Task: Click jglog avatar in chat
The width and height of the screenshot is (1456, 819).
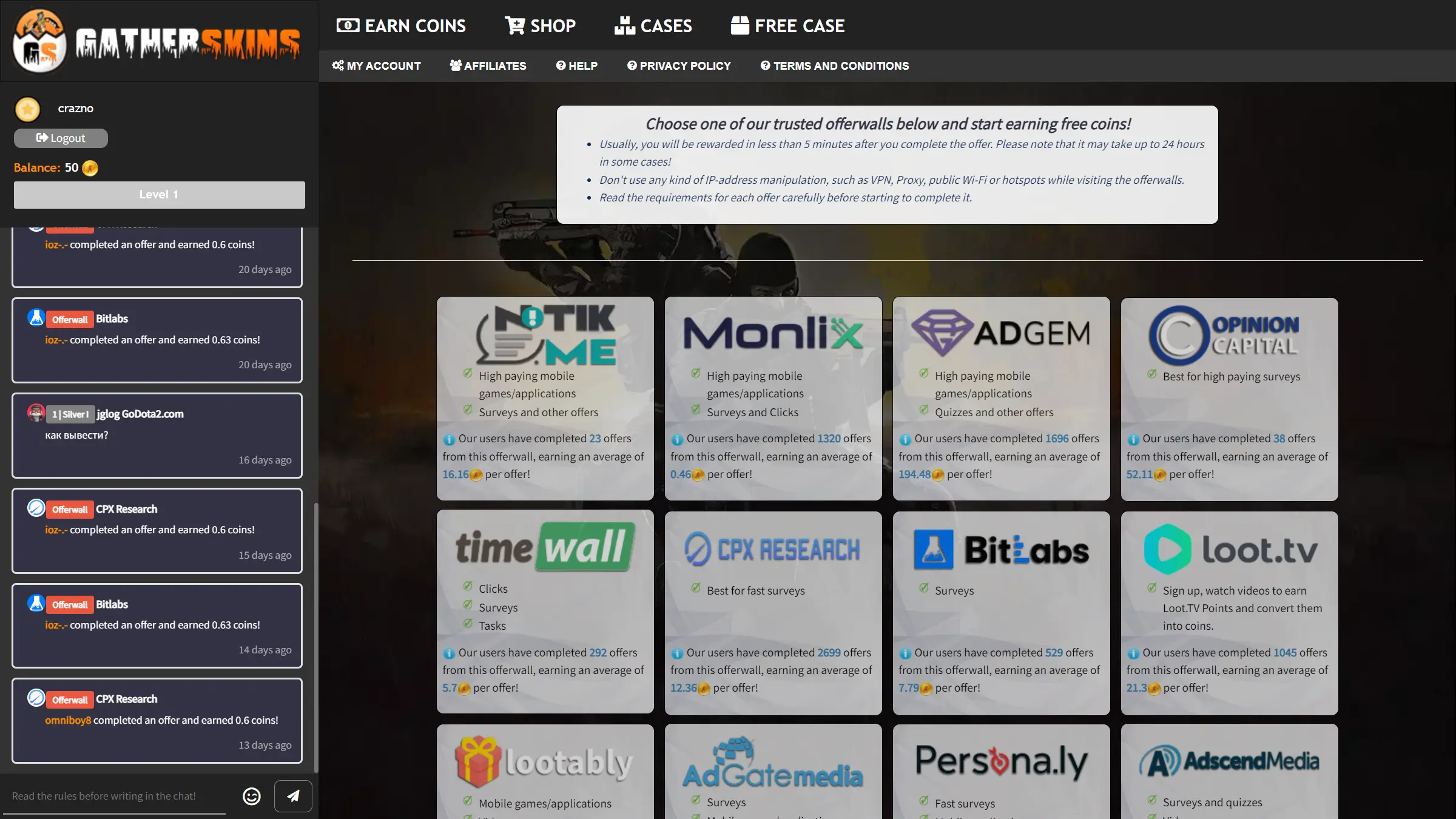Action: pyautogui.click(x=36, y=413)
